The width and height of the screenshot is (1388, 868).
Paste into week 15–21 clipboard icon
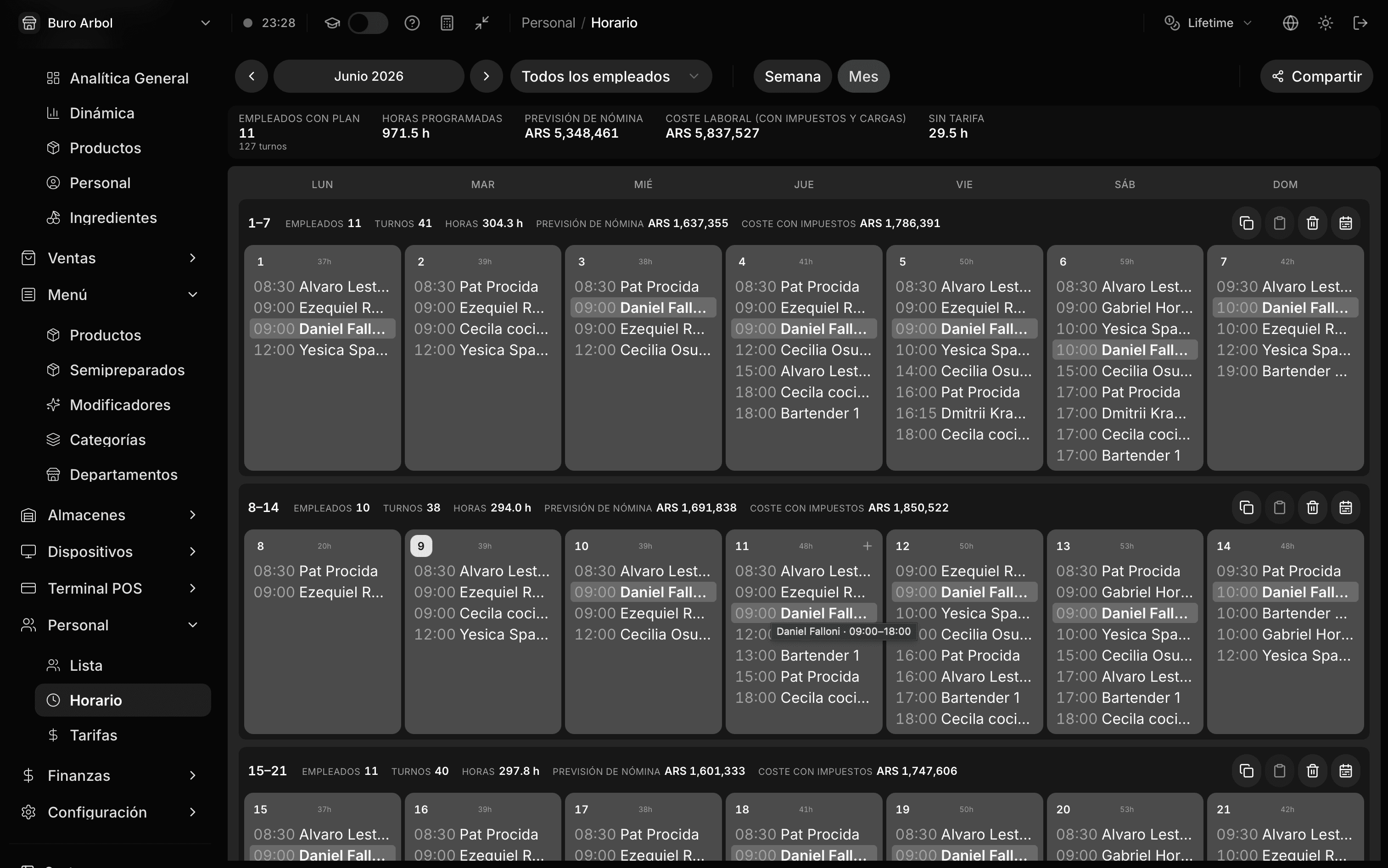coord(1280,771)
